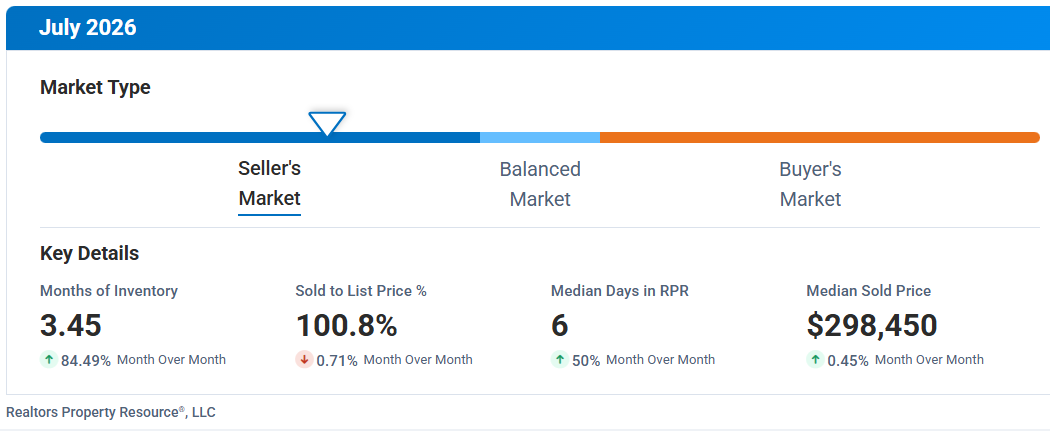Click the dark blue seller's segment of bar
The image size is (1050, 431).
(260, 138)
